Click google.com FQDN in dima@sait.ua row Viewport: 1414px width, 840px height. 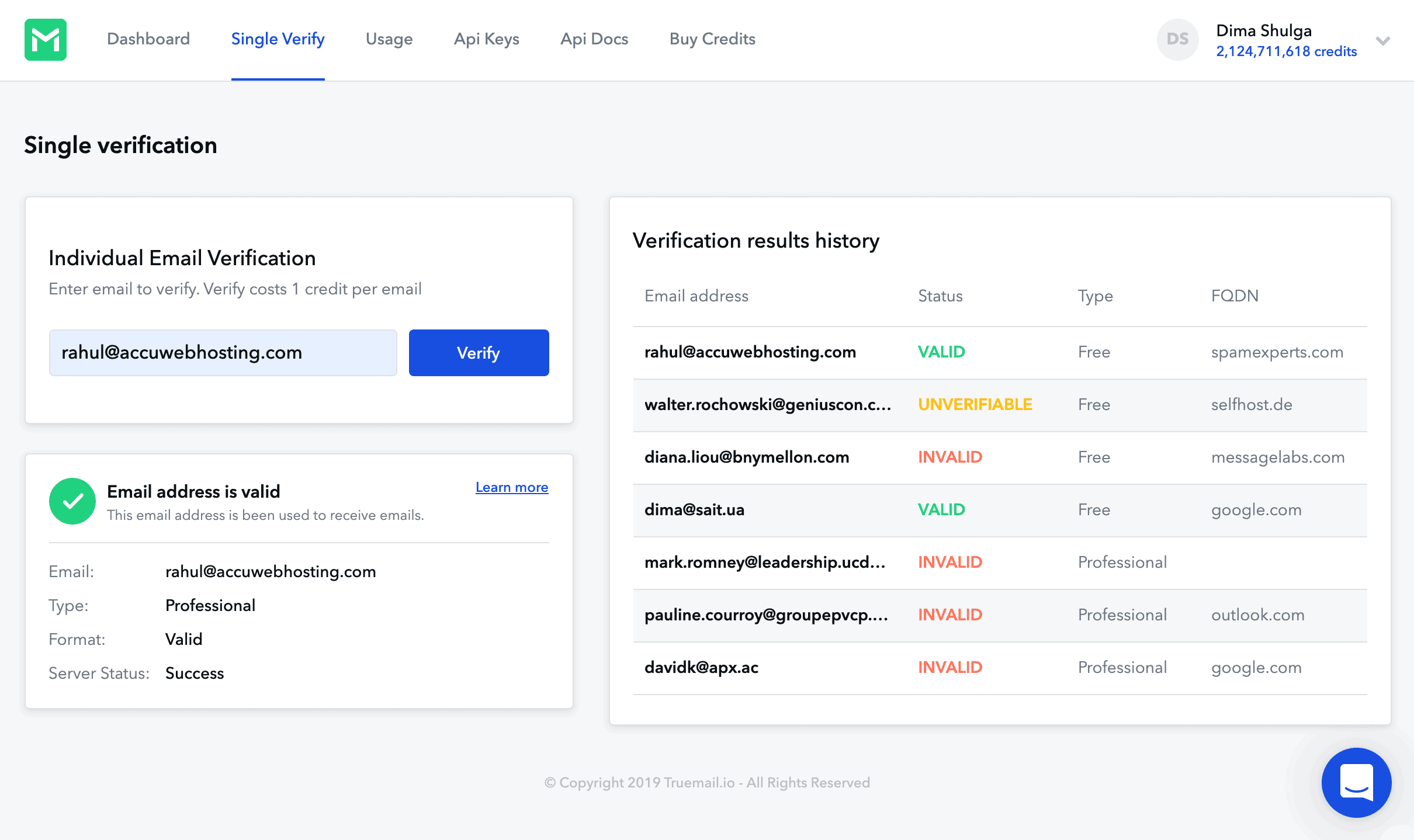pyautogui.click(x=1256, y=510)
